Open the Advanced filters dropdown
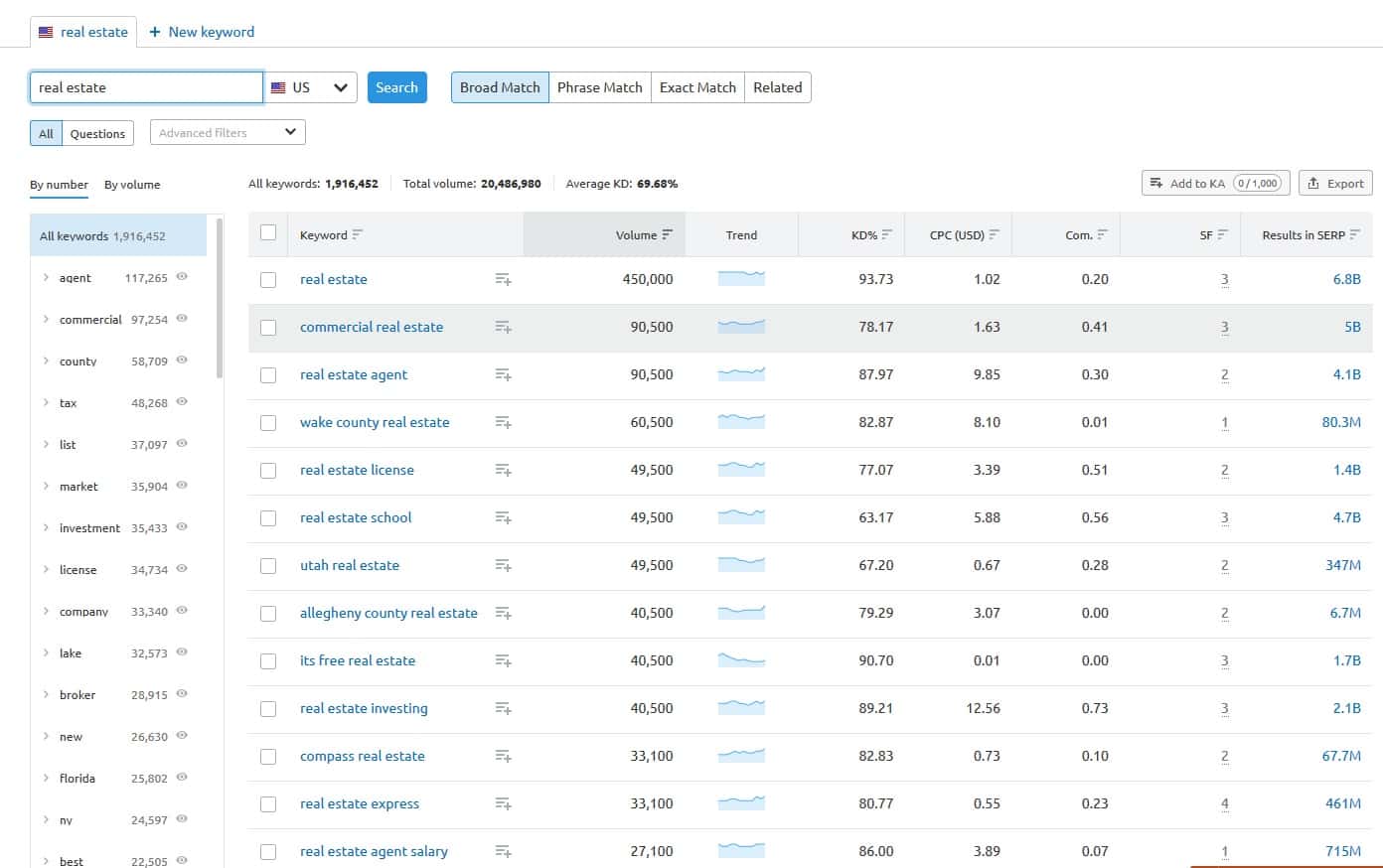 [228, 132]
